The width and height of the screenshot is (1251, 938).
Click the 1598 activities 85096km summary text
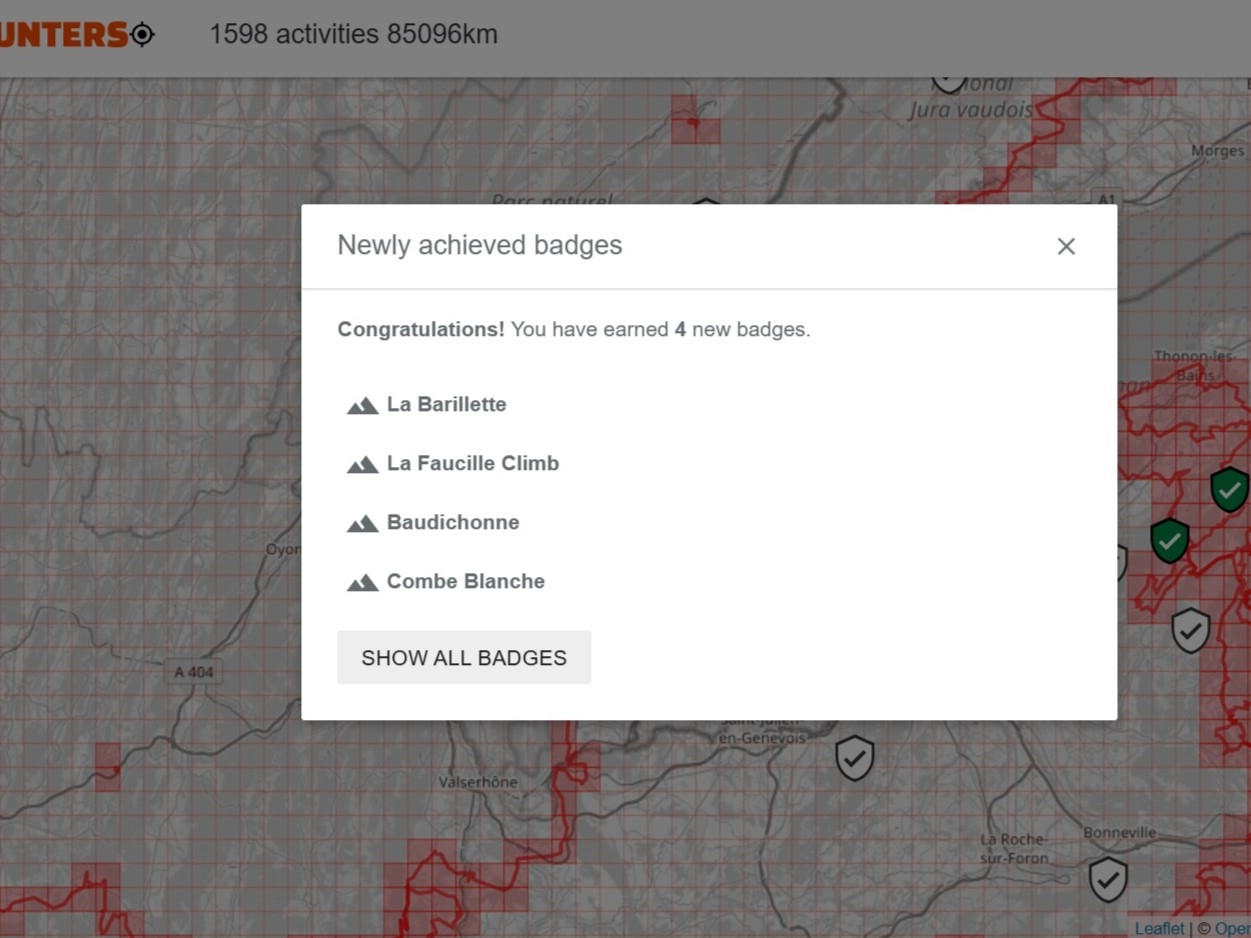pos(353,34)
